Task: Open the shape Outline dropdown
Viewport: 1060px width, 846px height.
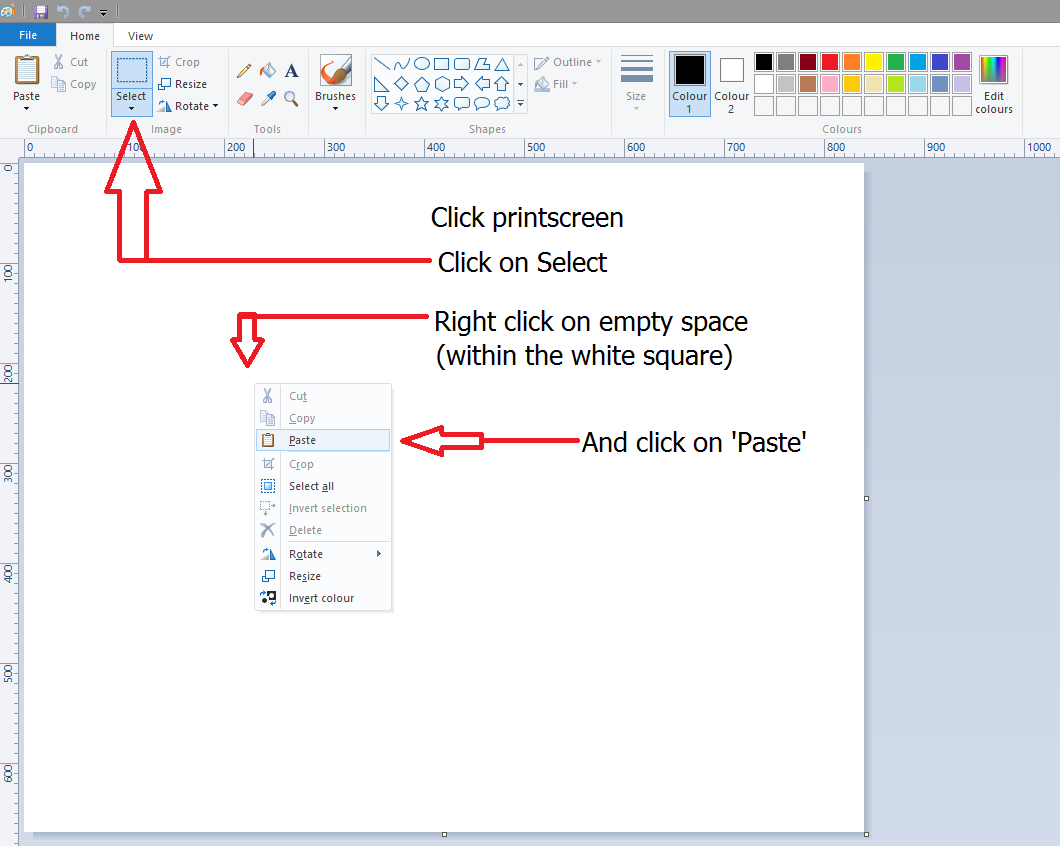Action: 567,62
